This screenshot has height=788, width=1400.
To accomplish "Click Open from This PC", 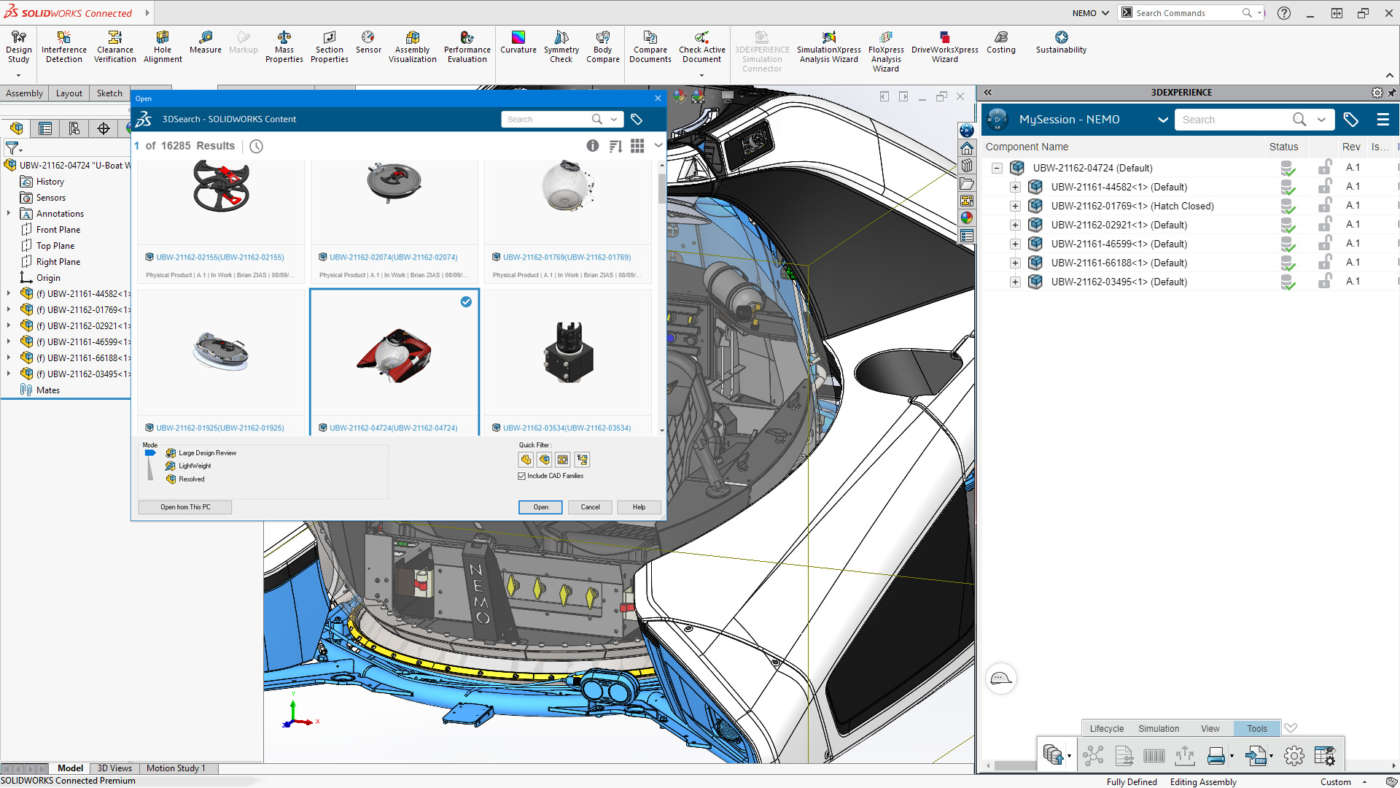I will 184,506.
